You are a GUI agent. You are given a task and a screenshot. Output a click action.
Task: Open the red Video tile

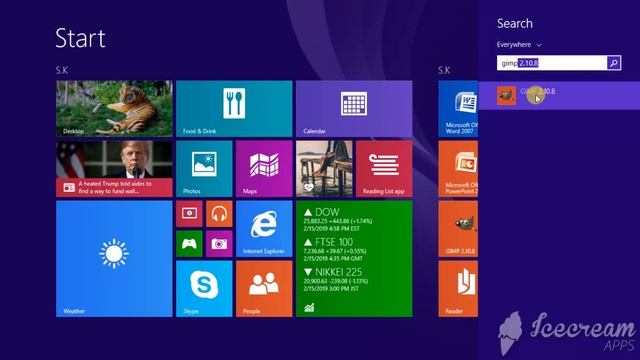pos(189,213)
